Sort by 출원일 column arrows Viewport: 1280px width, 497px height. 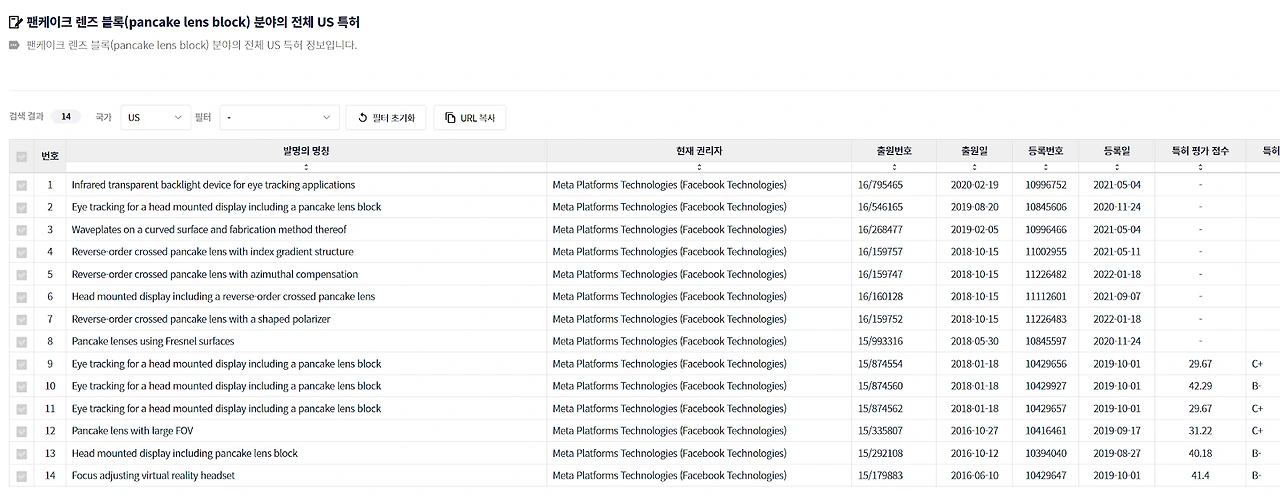coord(973,167)
